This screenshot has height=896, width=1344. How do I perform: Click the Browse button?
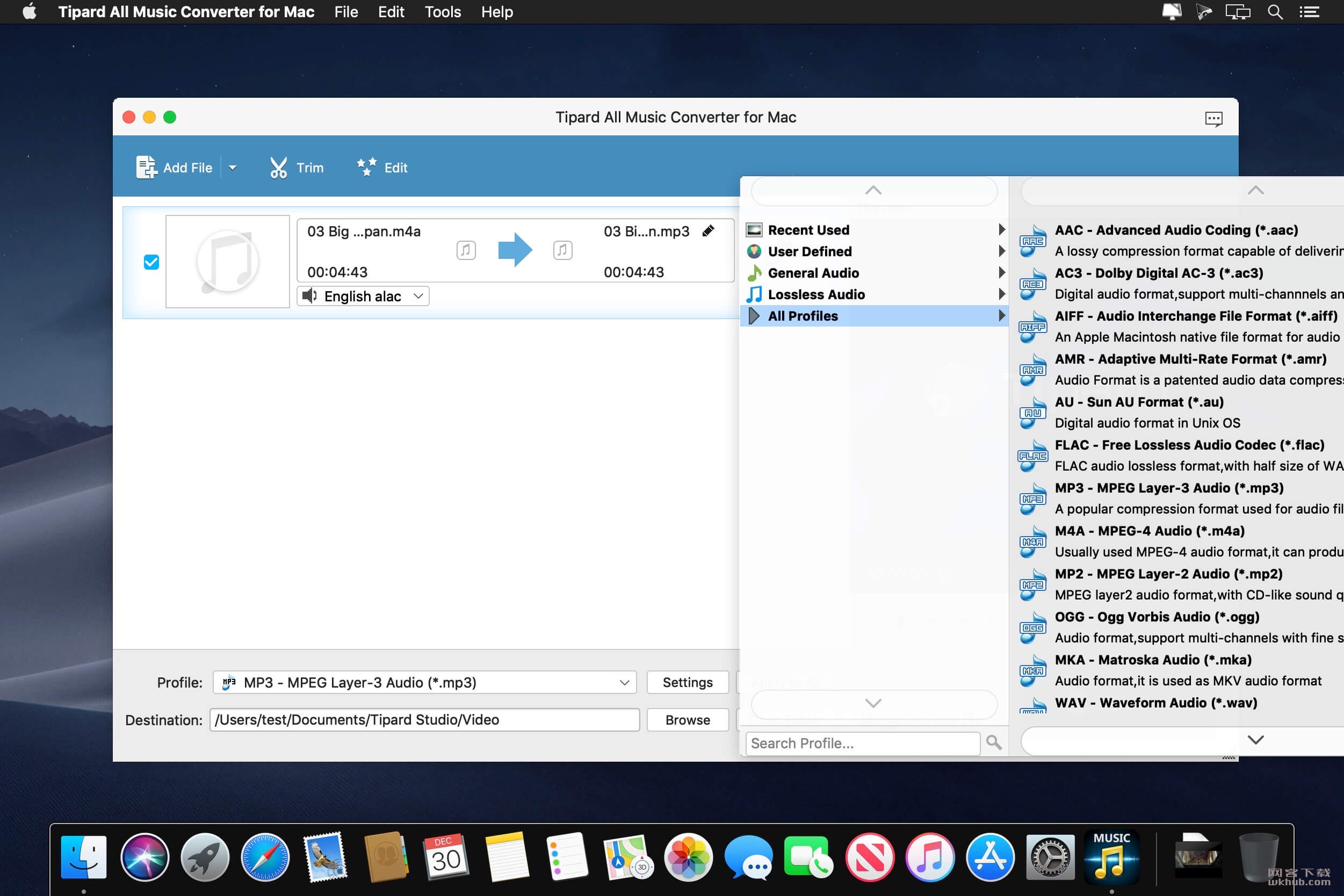[688, 720]
